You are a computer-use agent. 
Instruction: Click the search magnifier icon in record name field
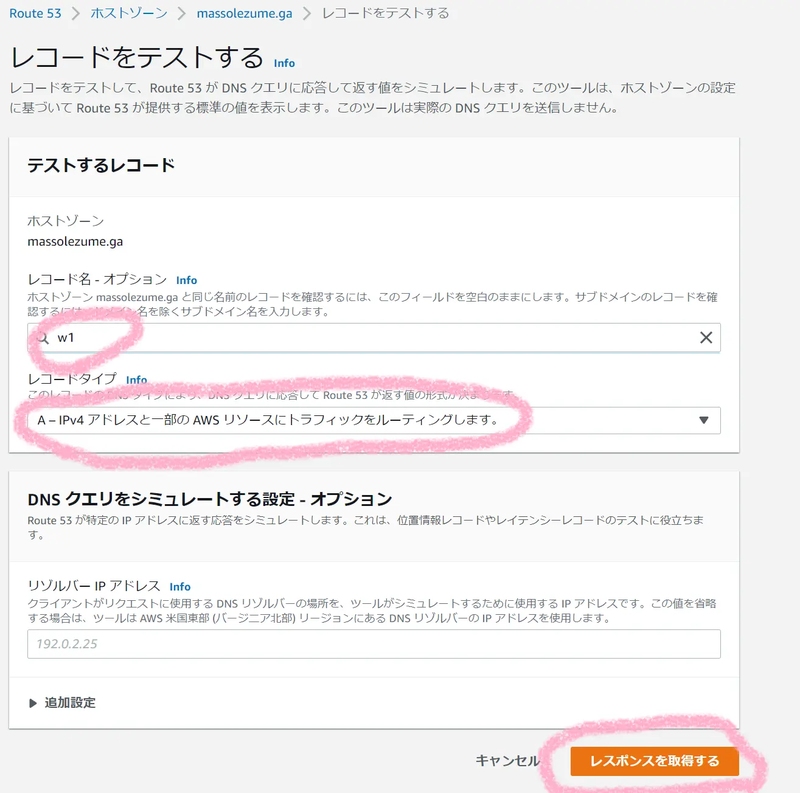(43, 338)
